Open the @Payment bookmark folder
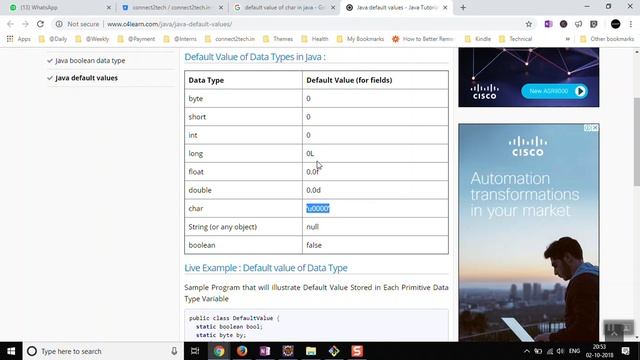This screenshot has height=360, width=640. pos(136,39)
